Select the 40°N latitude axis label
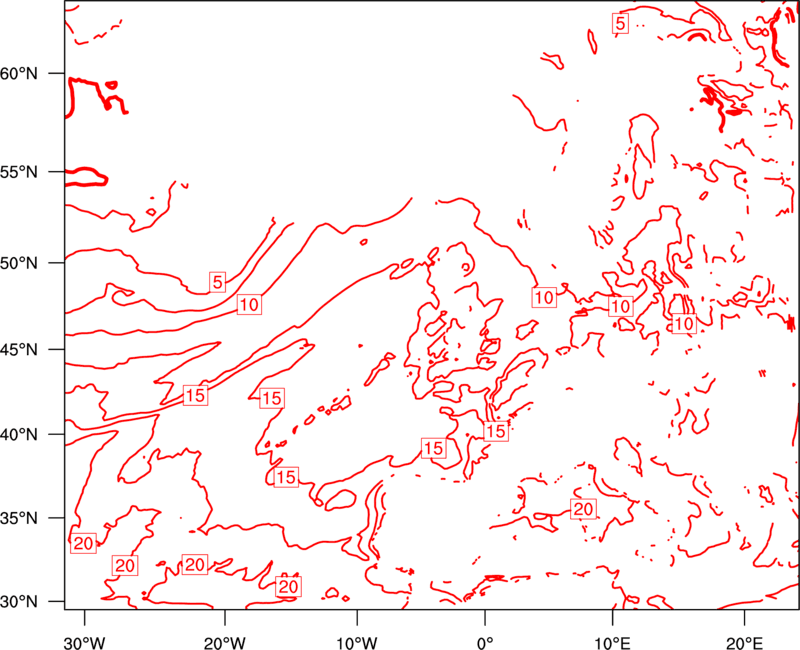The height and width of the screenshot is (650, 800). 19,435
